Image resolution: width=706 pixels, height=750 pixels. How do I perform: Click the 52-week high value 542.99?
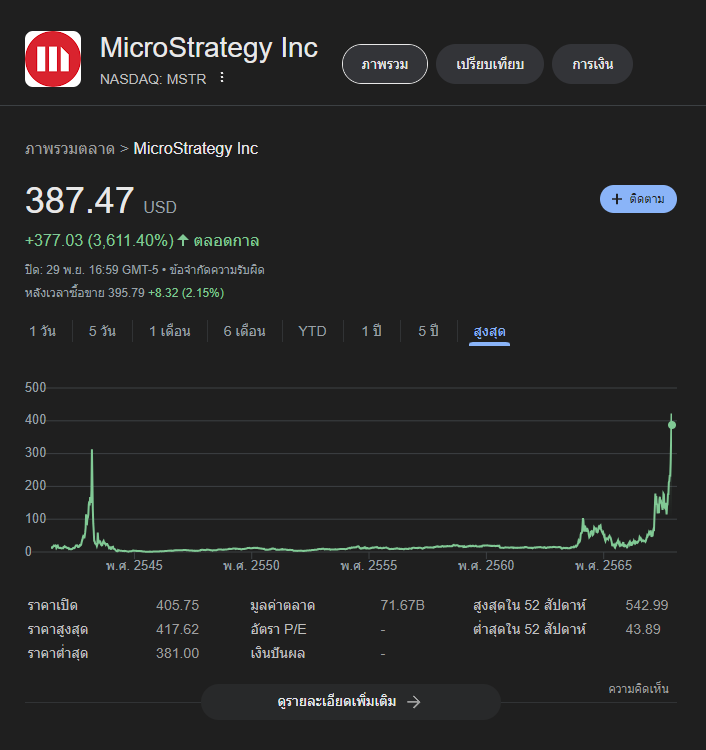(647, 605)
